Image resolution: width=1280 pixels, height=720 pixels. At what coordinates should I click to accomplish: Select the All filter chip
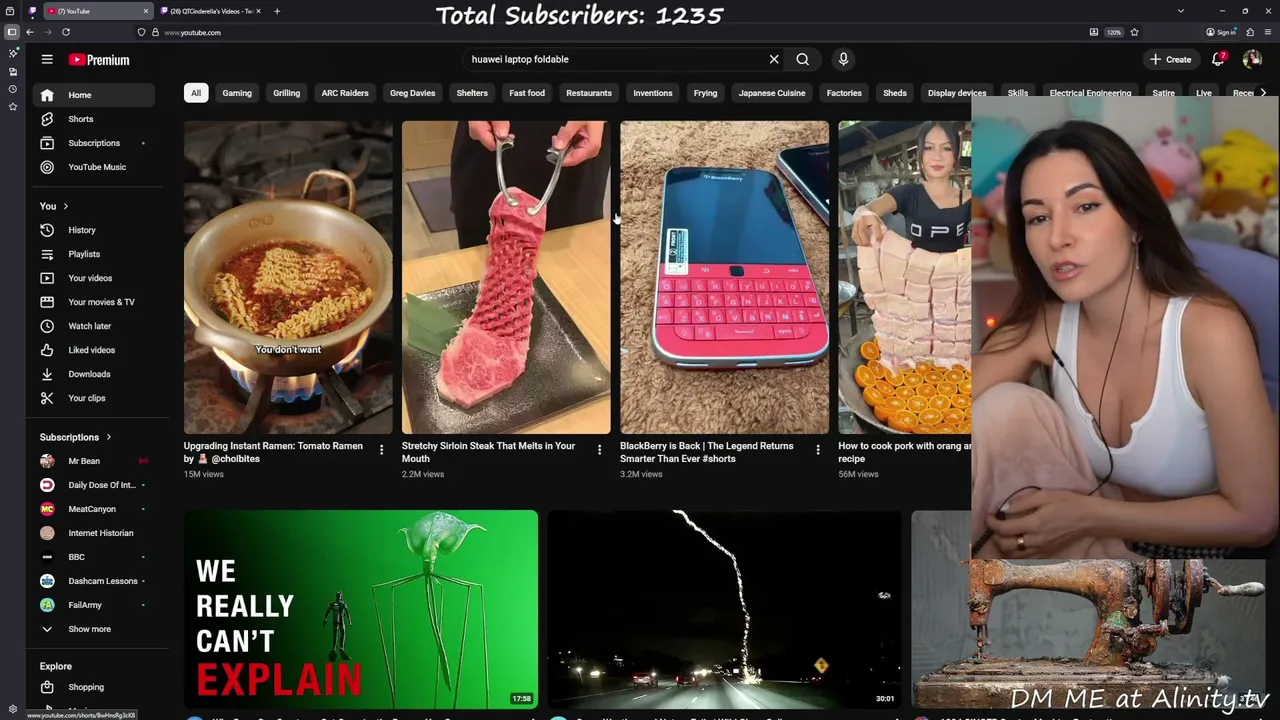pyautogui.click(x=196, y=93)
